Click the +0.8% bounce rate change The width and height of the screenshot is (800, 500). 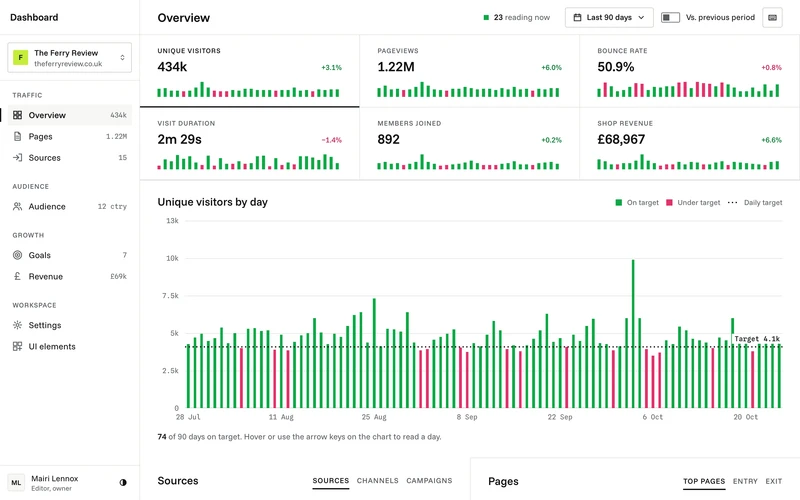771,67
